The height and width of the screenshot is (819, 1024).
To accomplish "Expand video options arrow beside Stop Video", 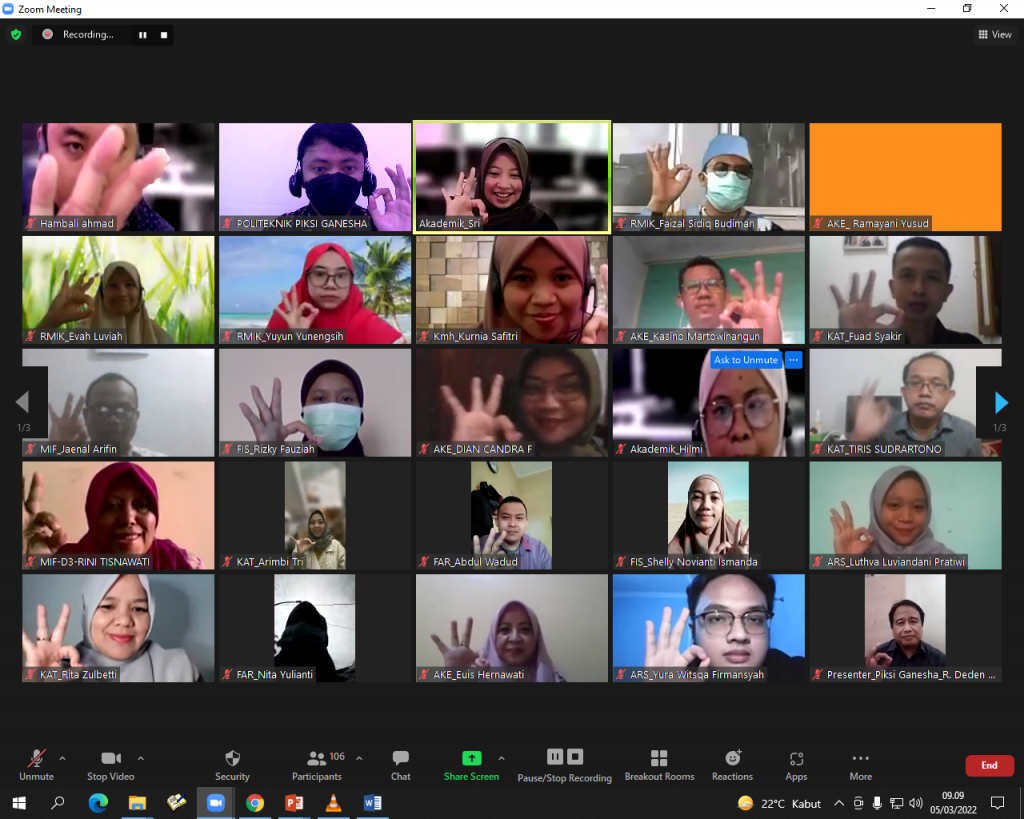I will coord(140,758).
